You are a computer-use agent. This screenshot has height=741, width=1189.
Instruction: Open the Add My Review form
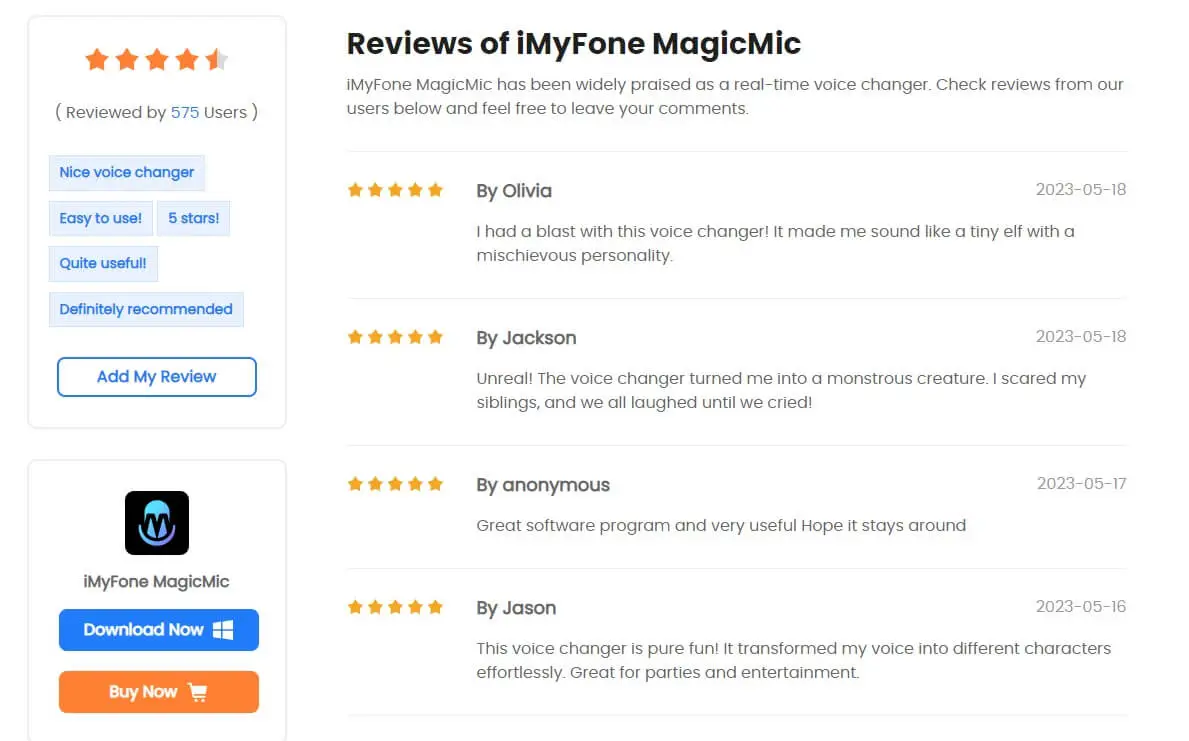157,377
